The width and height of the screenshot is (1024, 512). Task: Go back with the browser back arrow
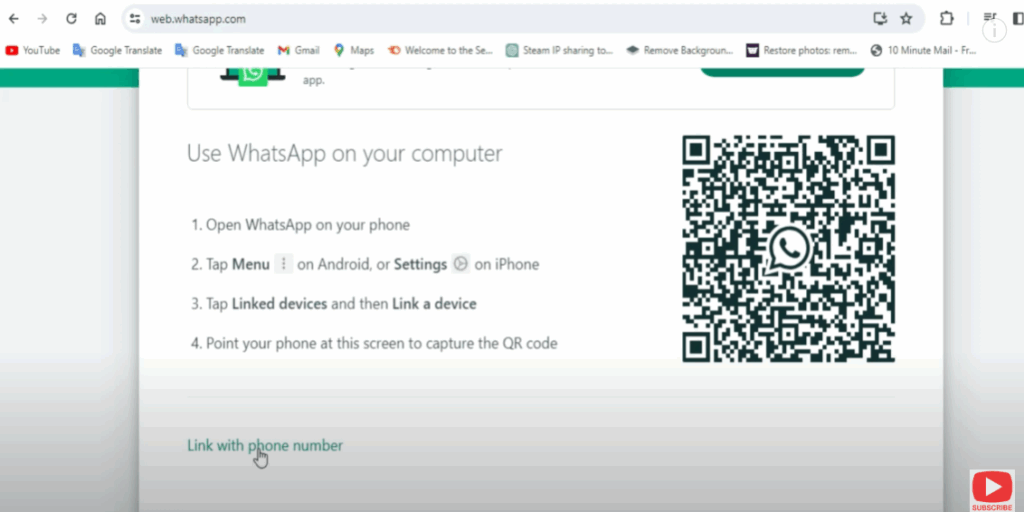pyautogui.click(x=14, y=19)
